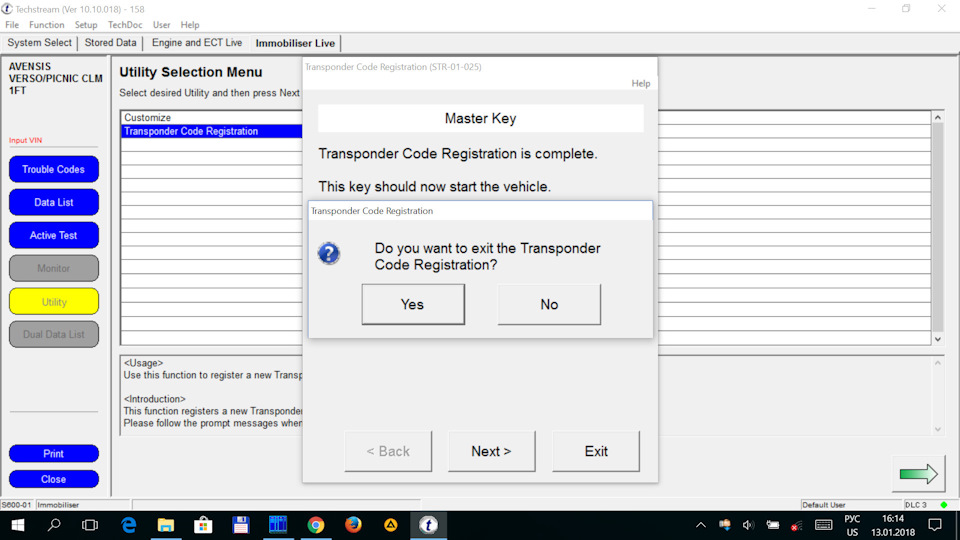960x540 pixels.
Task: Click the Techstream app icon in title bar
Action: [7, 9]
